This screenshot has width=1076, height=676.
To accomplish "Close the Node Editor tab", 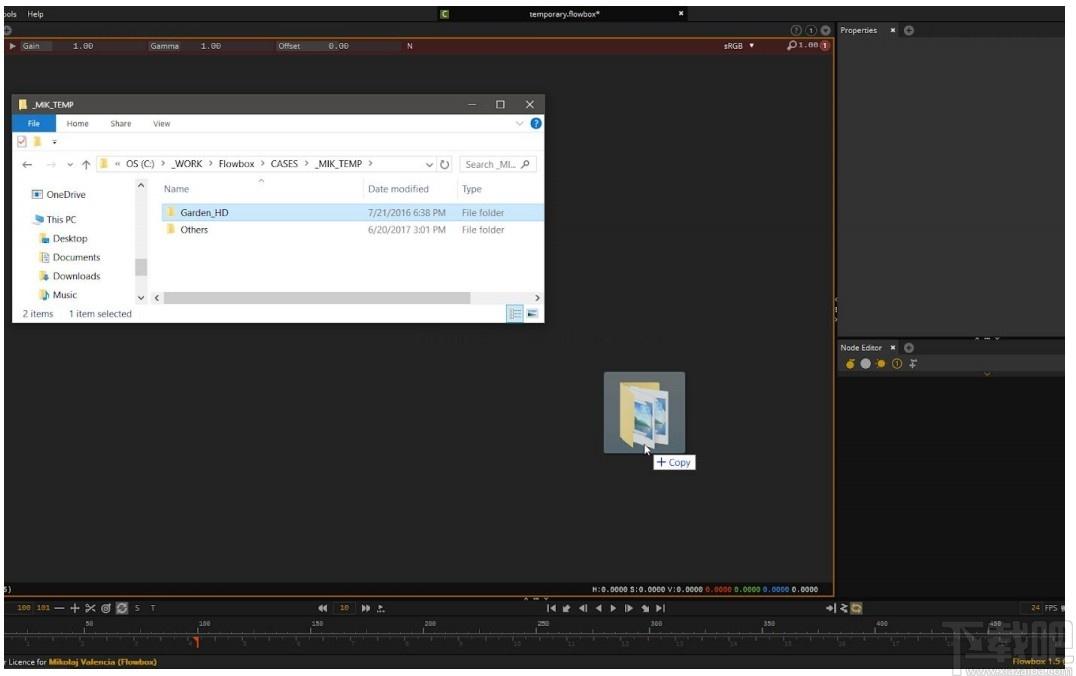I will coord(893,348).
